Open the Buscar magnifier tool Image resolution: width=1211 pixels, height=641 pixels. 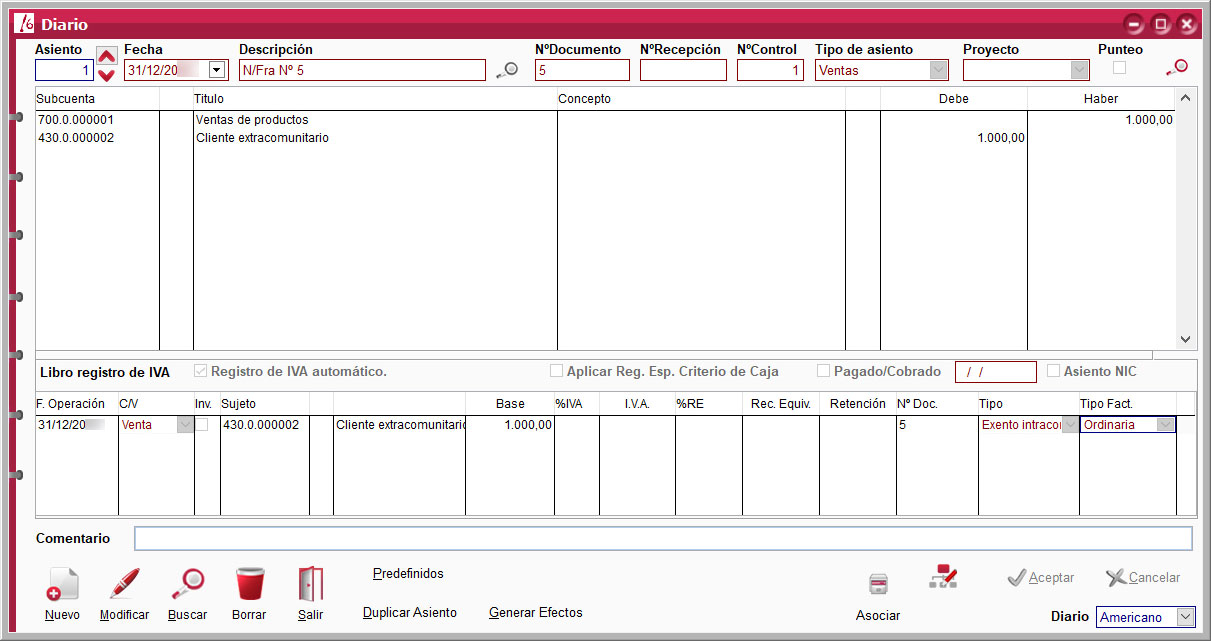187,584
